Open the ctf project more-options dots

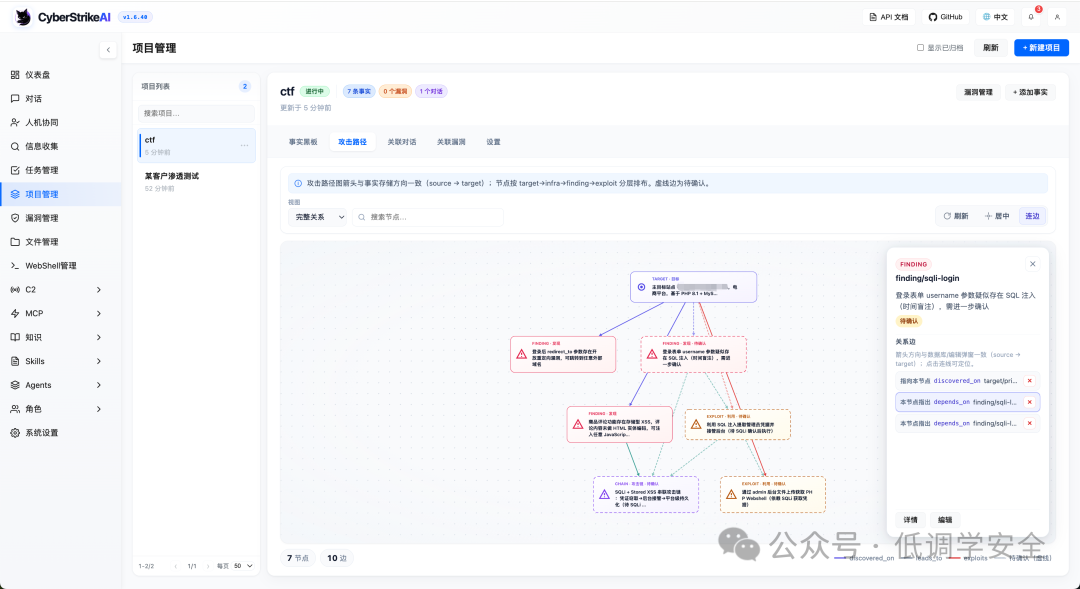245,145
